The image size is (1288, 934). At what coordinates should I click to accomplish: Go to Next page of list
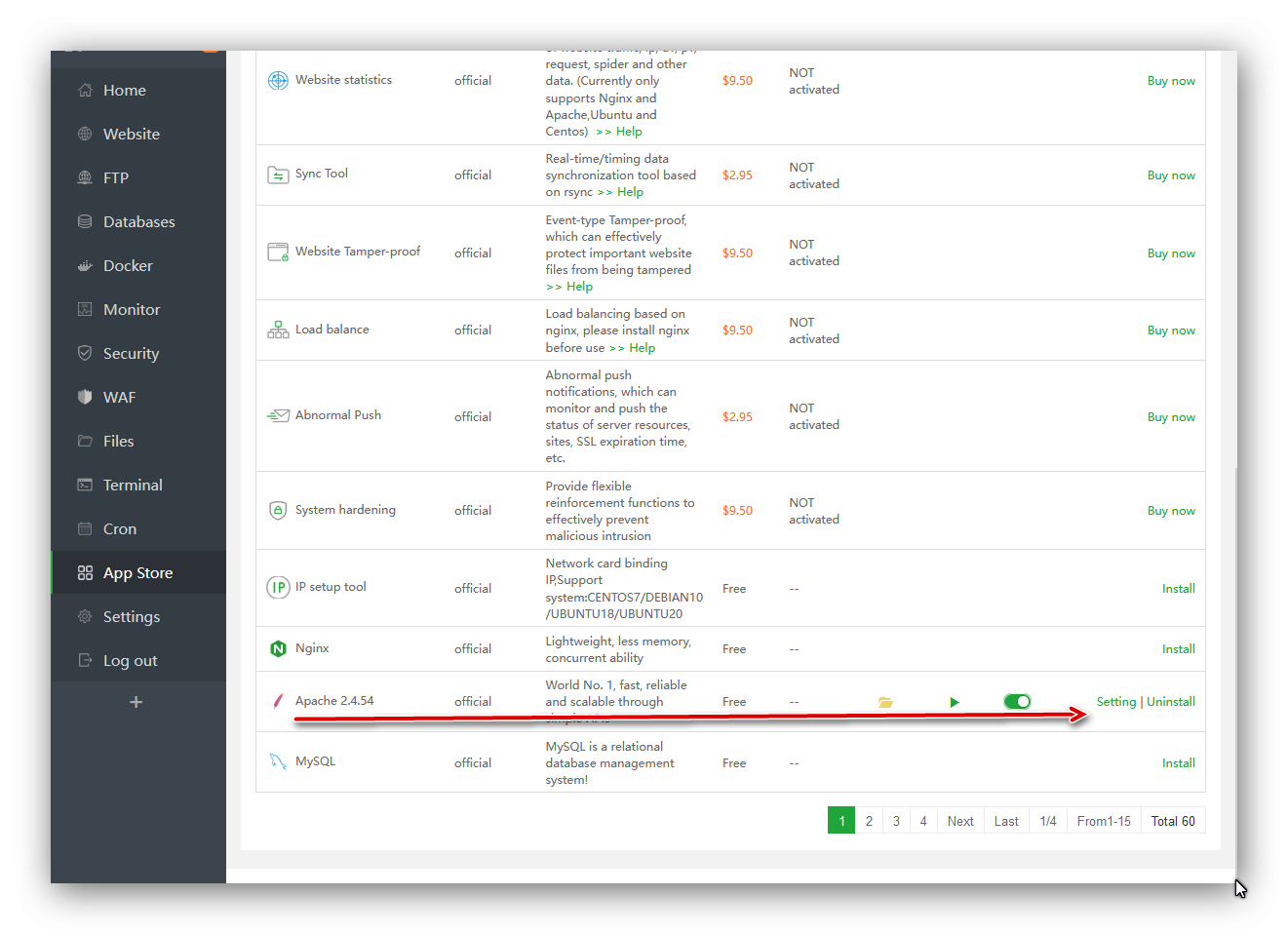pyautogui.click(x=960, y=821)
